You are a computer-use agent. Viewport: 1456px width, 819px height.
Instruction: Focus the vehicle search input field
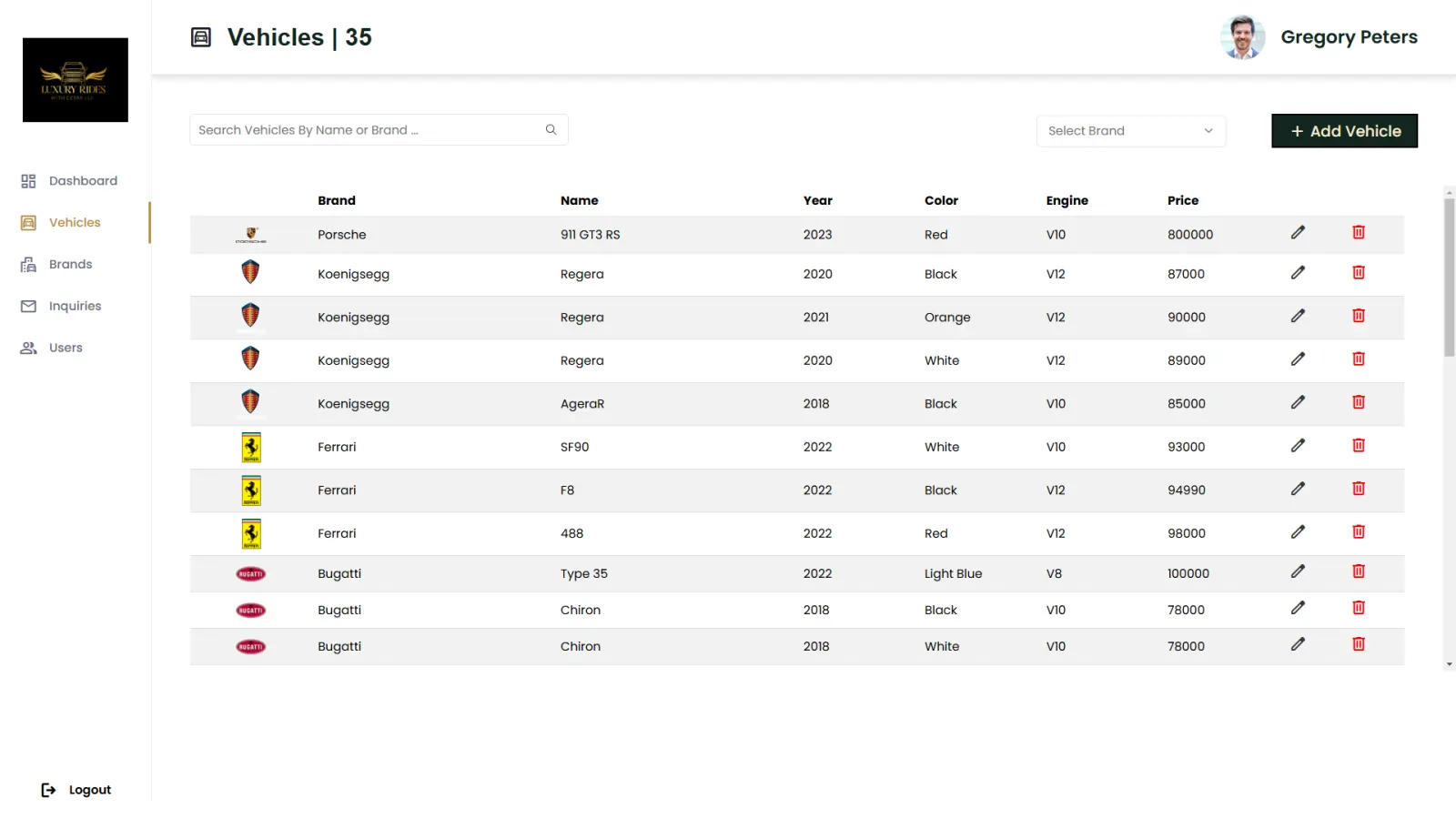(x=379, y=130)
